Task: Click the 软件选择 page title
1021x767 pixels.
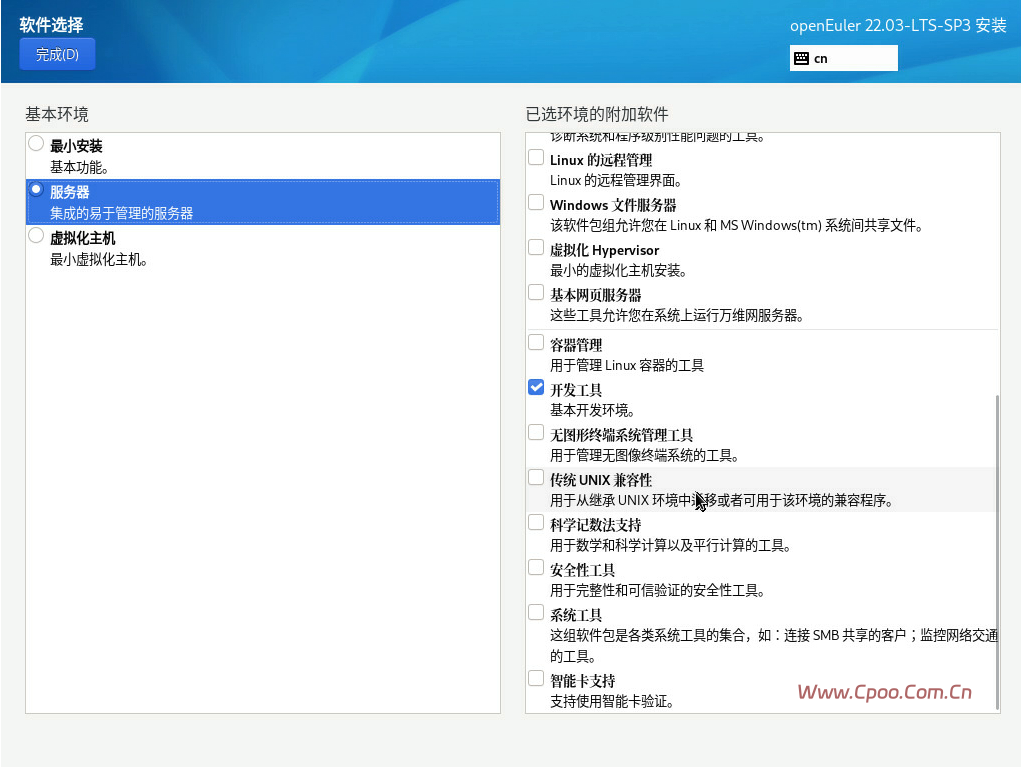Action: click(51, 25)
